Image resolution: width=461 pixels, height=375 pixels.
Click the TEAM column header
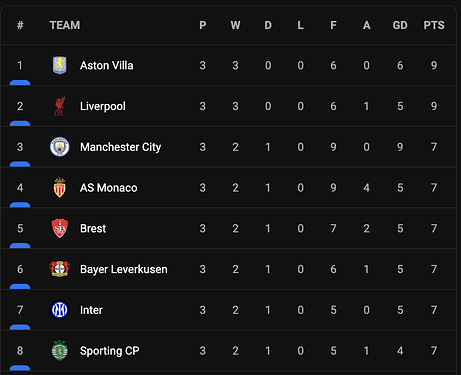tap(65, 25)
